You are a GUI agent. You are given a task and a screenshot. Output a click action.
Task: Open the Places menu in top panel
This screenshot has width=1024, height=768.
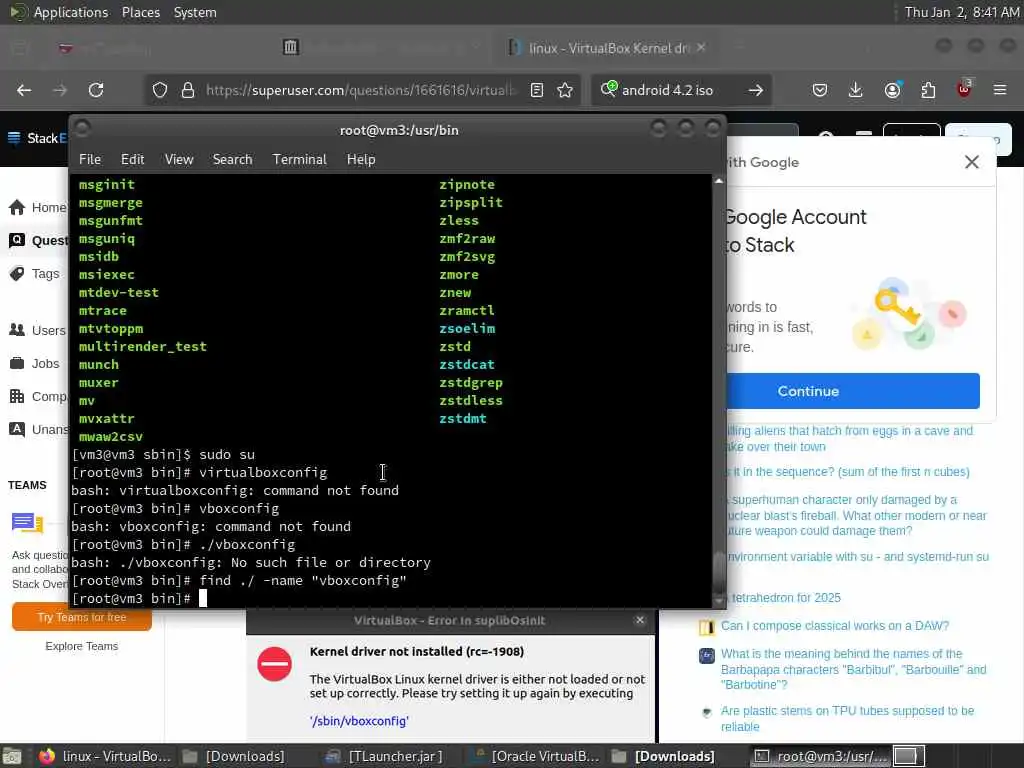click(141, 12)
